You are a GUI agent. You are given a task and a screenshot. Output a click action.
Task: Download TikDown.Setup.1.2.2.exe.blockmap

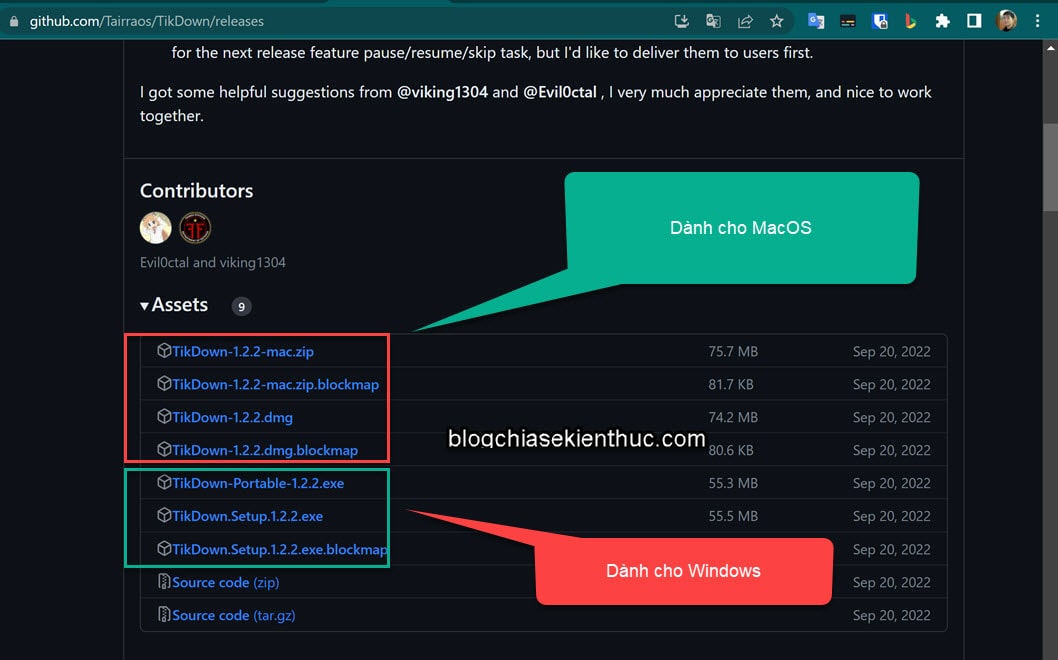(279, 550)
